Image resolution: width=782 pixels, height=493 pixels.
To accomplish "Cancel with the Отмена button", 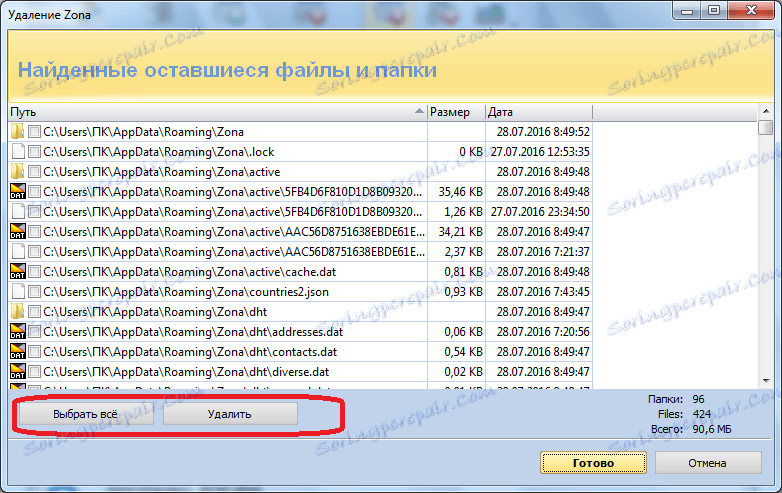I will click(708, 463).
